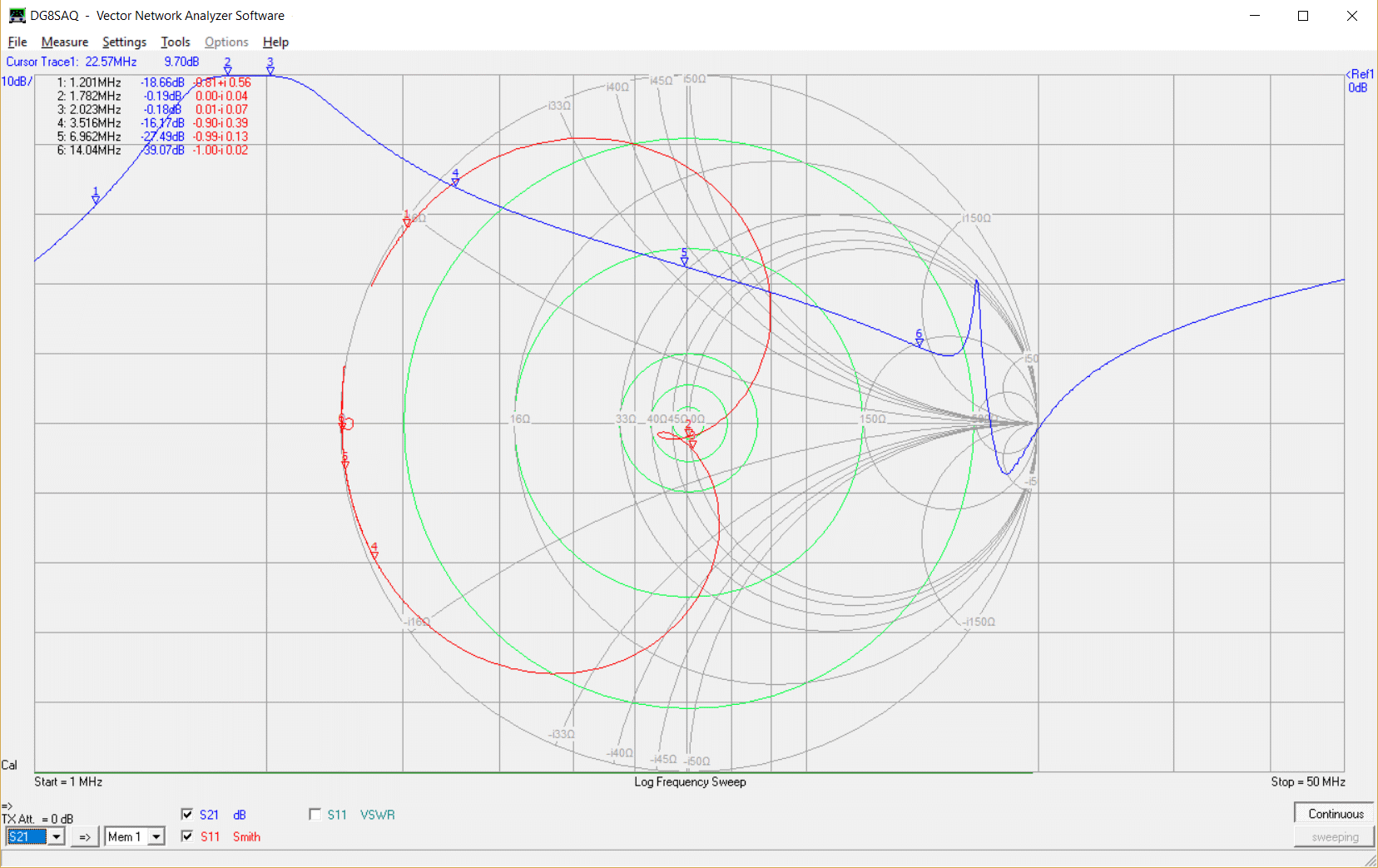Expand the Mem 1 memory dropdown

click(x=156, y=836)
